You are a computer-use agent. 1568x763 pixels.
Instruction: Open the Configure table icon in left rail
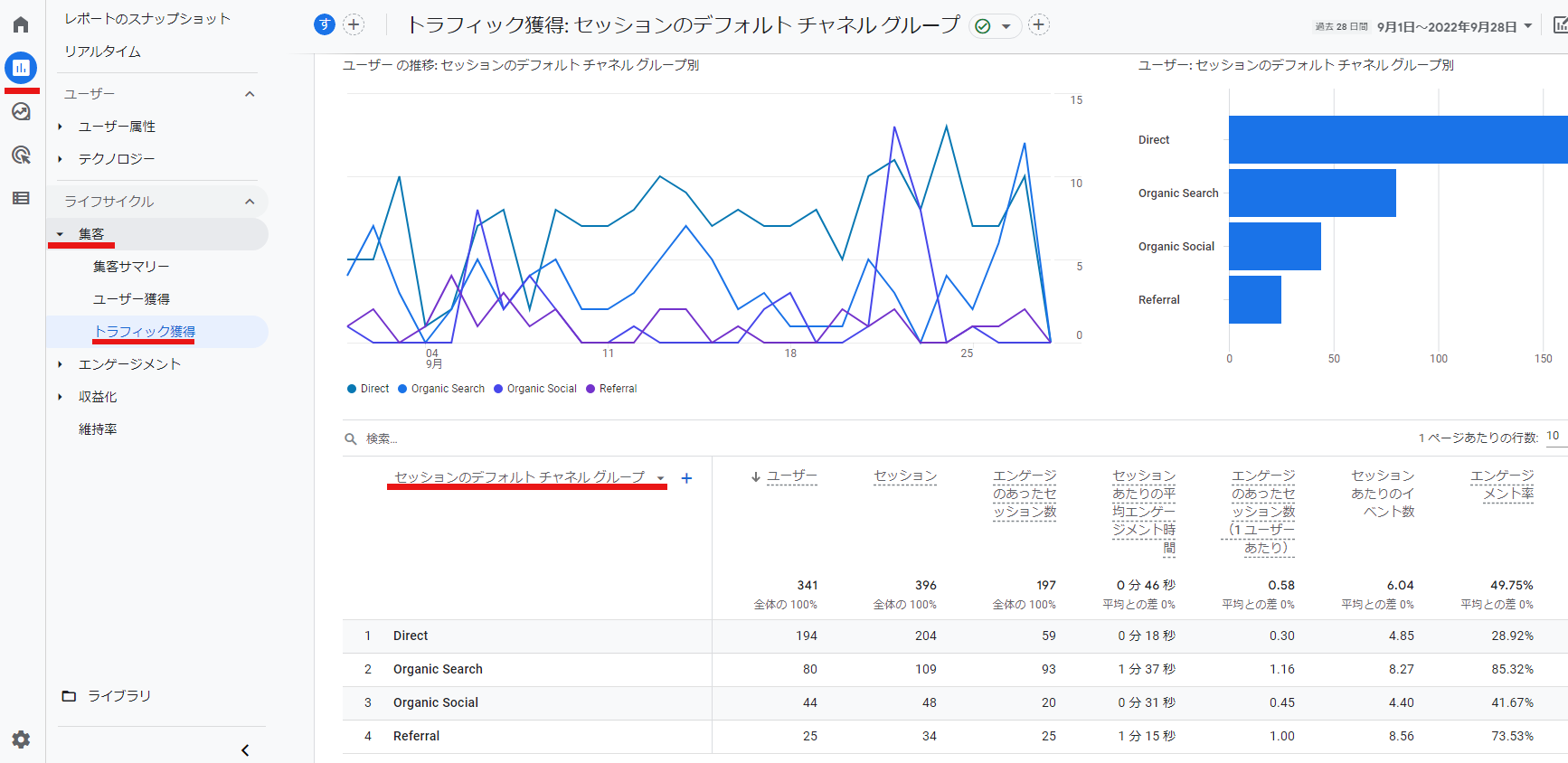click(x=21, y=198)
